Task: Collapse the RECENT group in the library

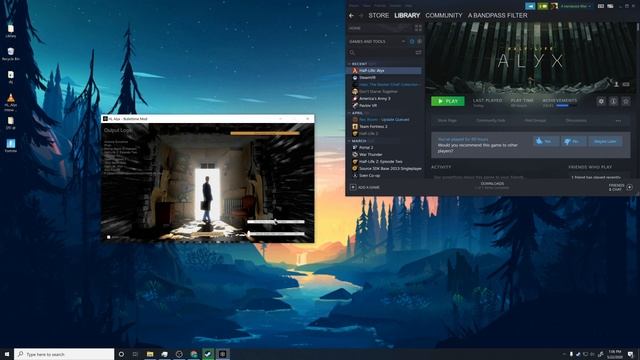Action: (349, 64)
